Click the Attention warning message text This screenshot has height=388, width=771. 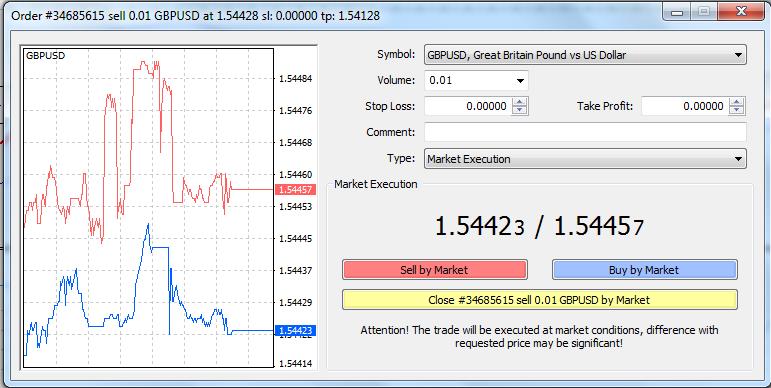[x=539, y=336]
